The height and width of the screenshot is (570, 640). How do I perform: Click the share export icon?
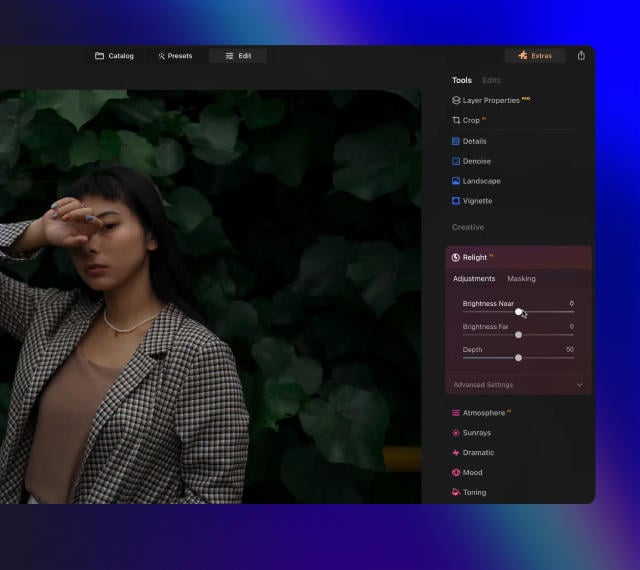[x=581, y=56]
